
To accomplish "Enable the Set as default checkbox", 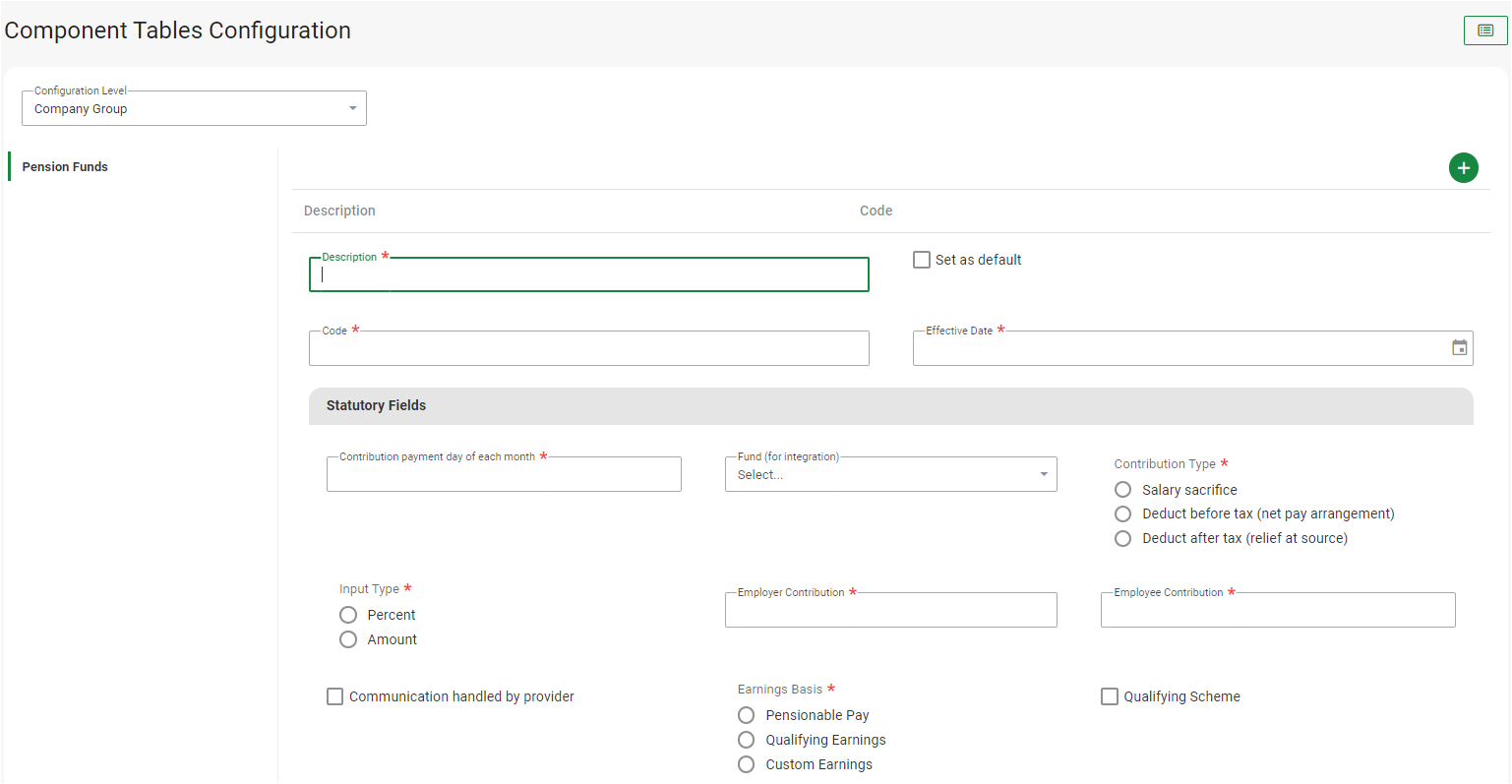I will coord(922,260).
